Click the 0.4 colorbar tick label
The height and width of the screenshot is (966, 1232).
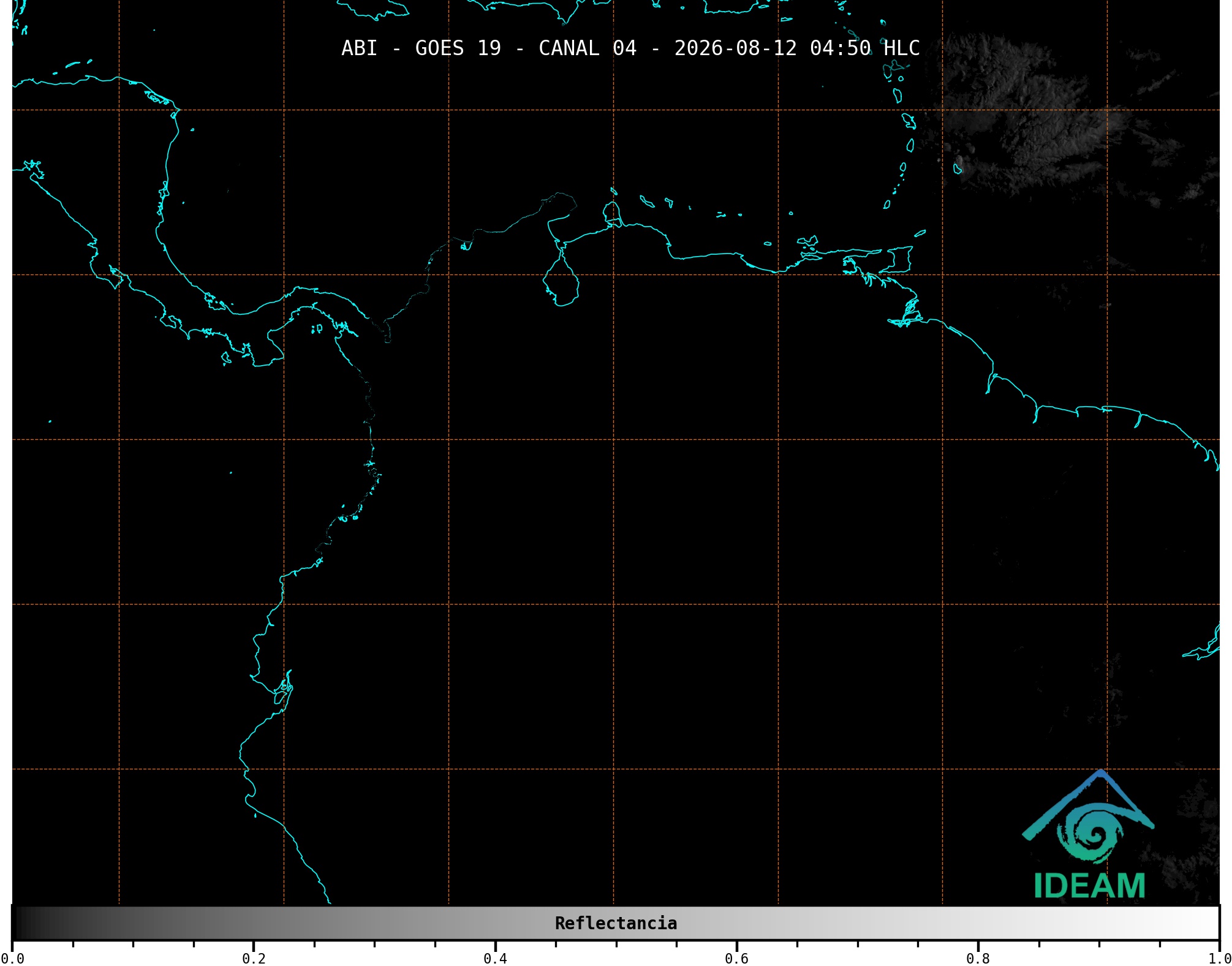(x=495, y=959)
